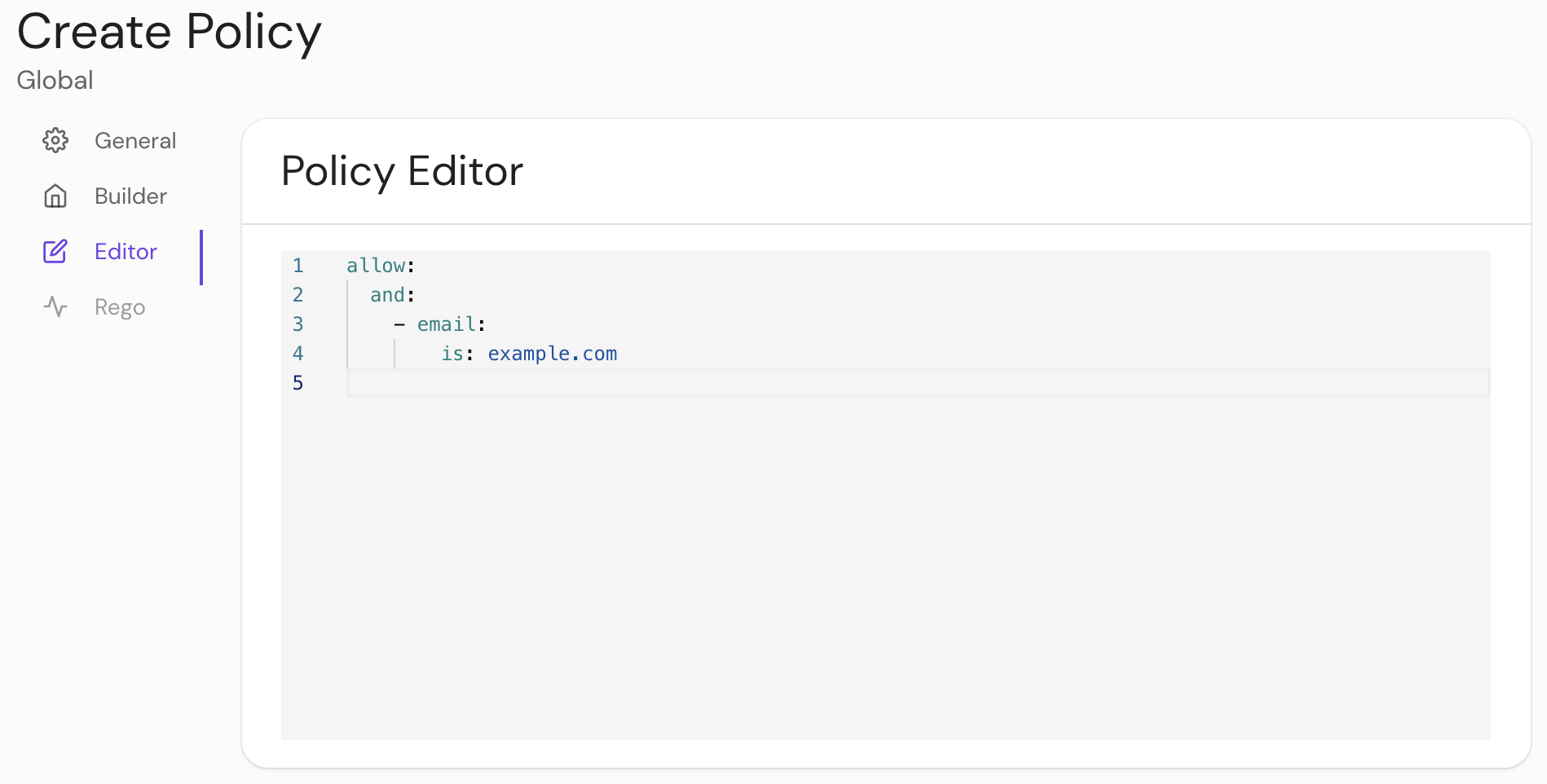Click the house icon beside Builder
This screenshot has height=784, width=1547.
(55, 196)
